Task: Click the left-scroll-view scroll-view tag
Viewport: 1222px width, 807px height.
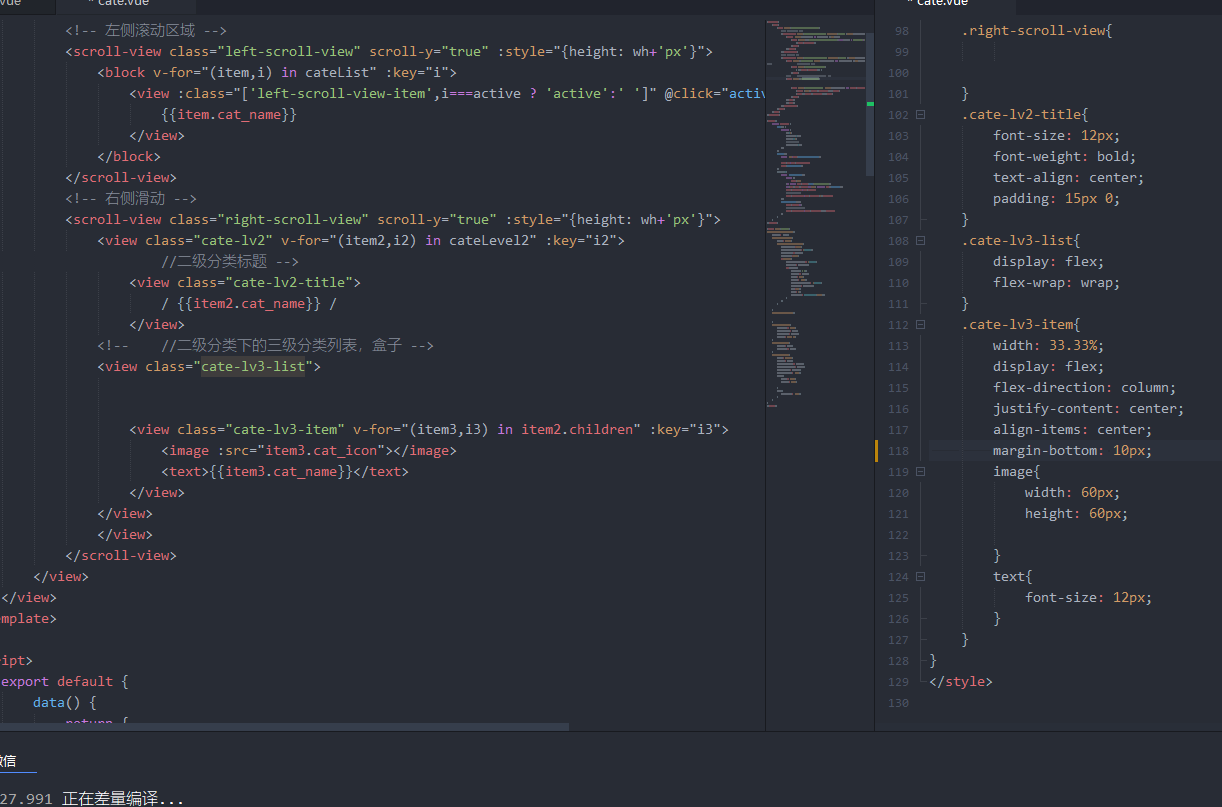Action: [x=388, y=51]
